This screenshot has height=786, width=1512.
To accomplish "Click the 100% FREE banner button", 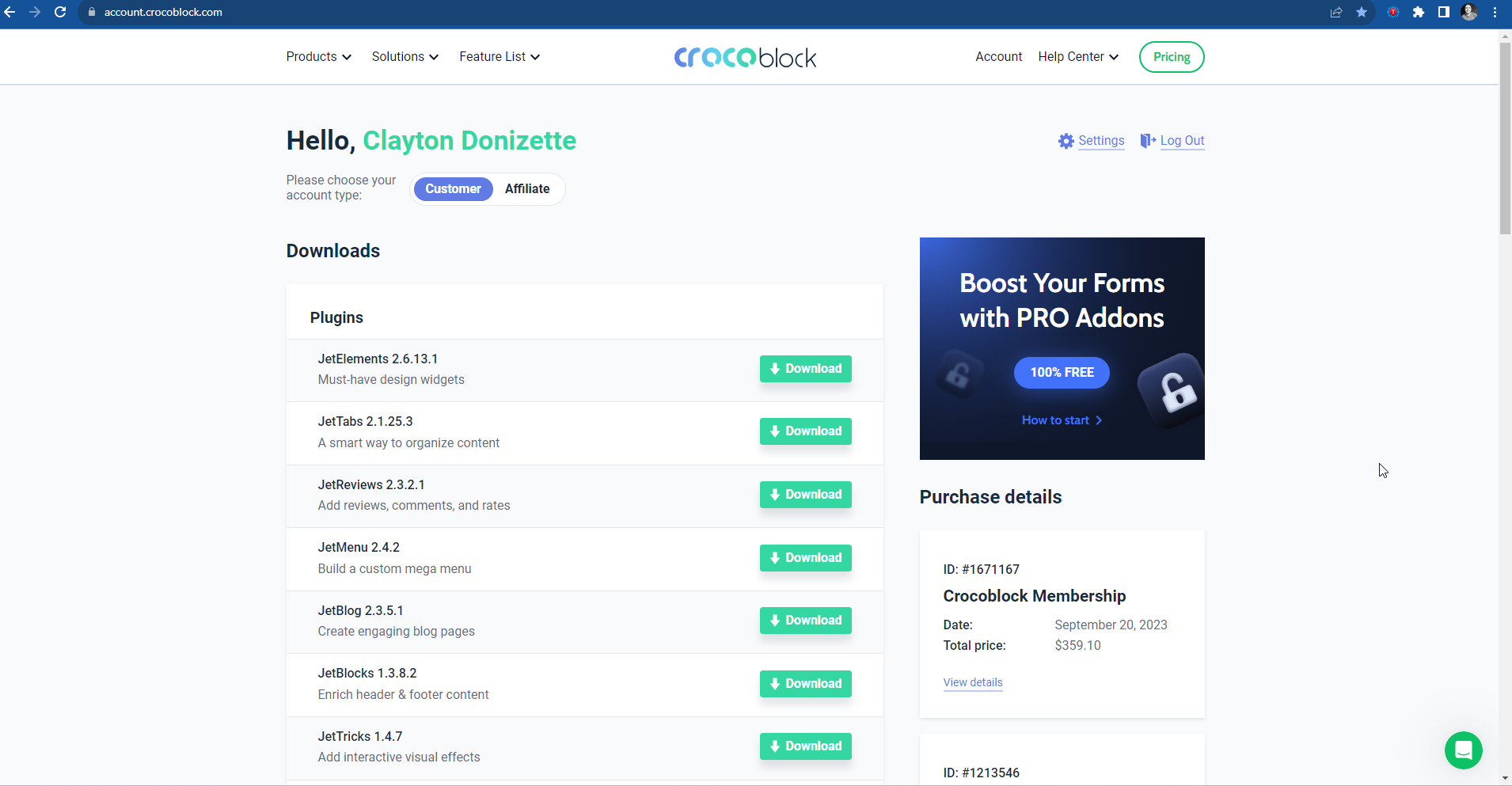I will click(1062, 373).
